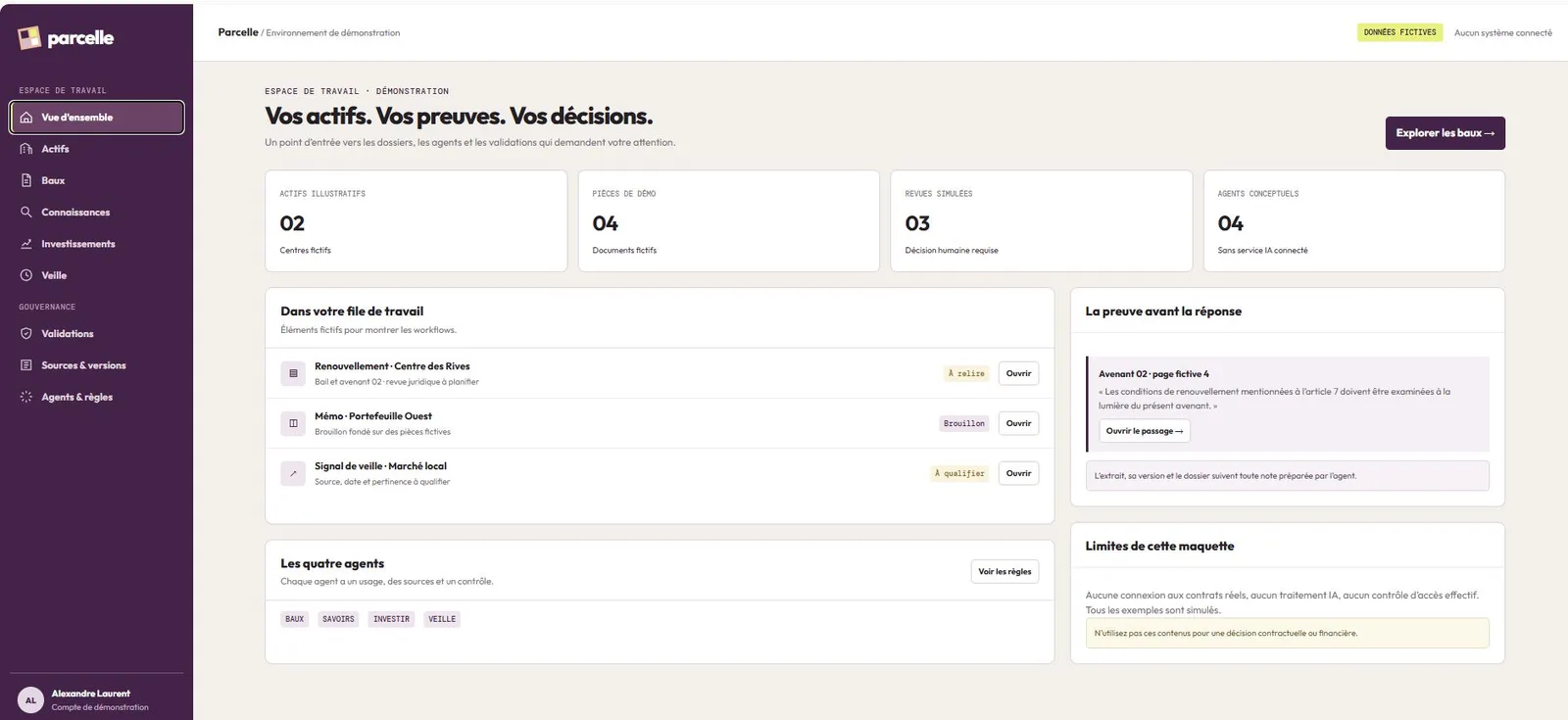Open the Validations page
This screenshot has width=1568, height=720.
[x=97, y=334]
